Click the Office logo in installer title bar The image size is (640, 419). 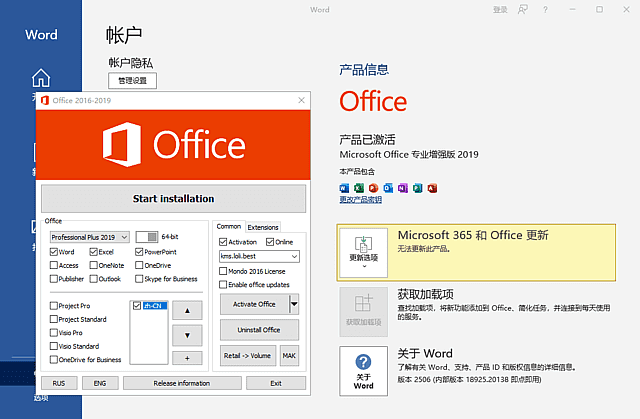[x=45, y=100]
